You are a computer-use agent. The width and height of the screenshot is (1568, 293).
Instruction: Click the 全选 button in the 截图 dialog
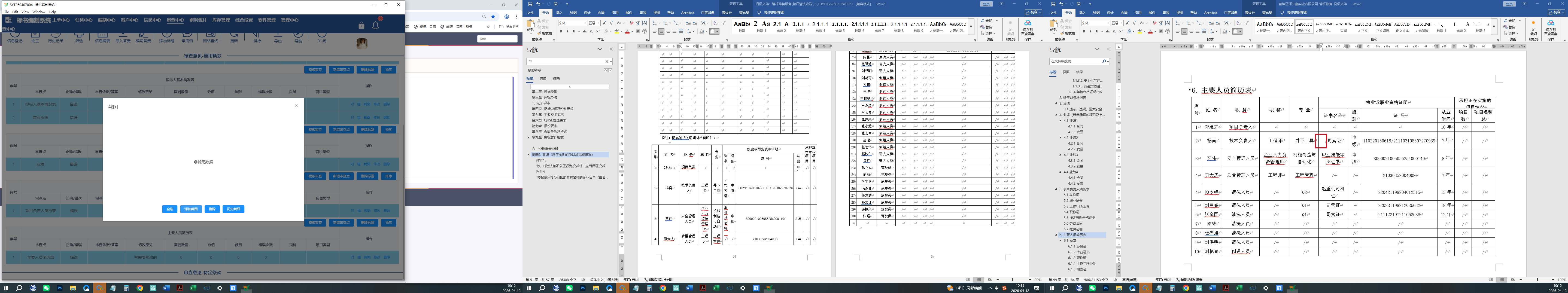coord(170,209)
